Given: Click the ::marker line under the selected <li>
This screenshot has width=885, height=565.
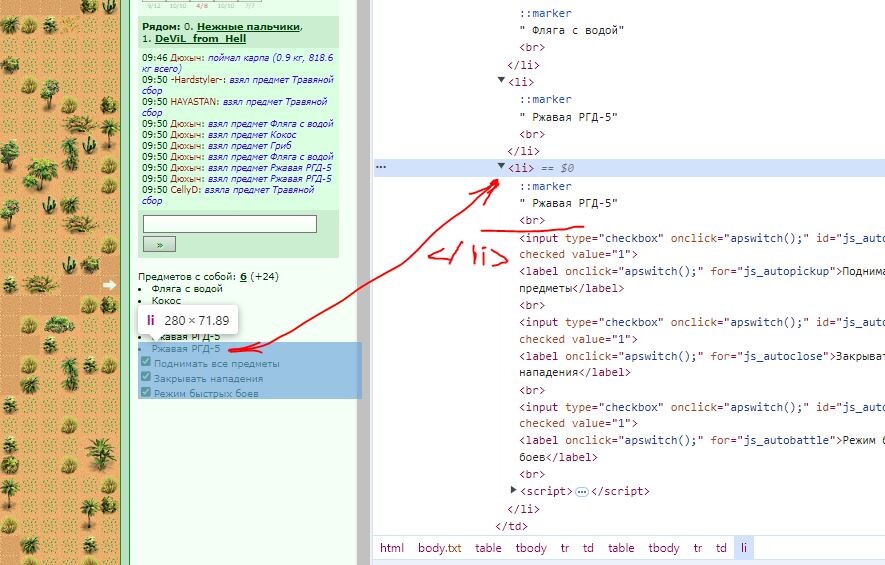Looking at the screenshot, I should (x=545, y=186).
